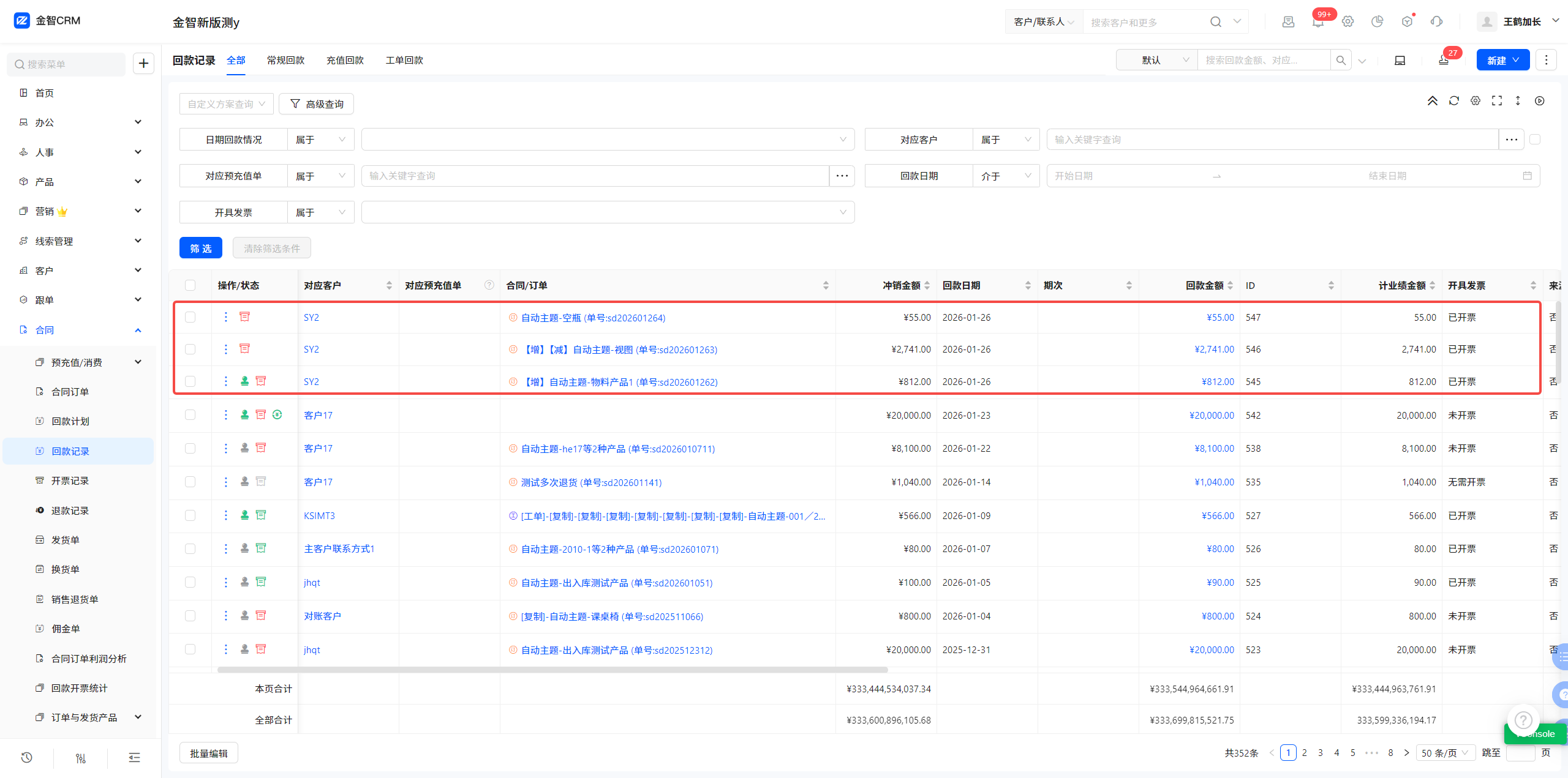The height and width of the screenshot is (778, 1568).
Task: Expand the 50 条/页 page size dropdown
Action: 1444,753
